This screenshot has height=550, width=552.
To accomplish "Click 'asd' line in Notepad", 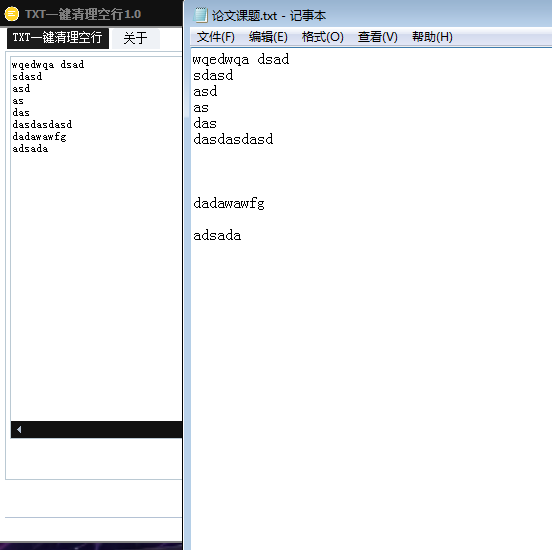I will tap(205, 91).
